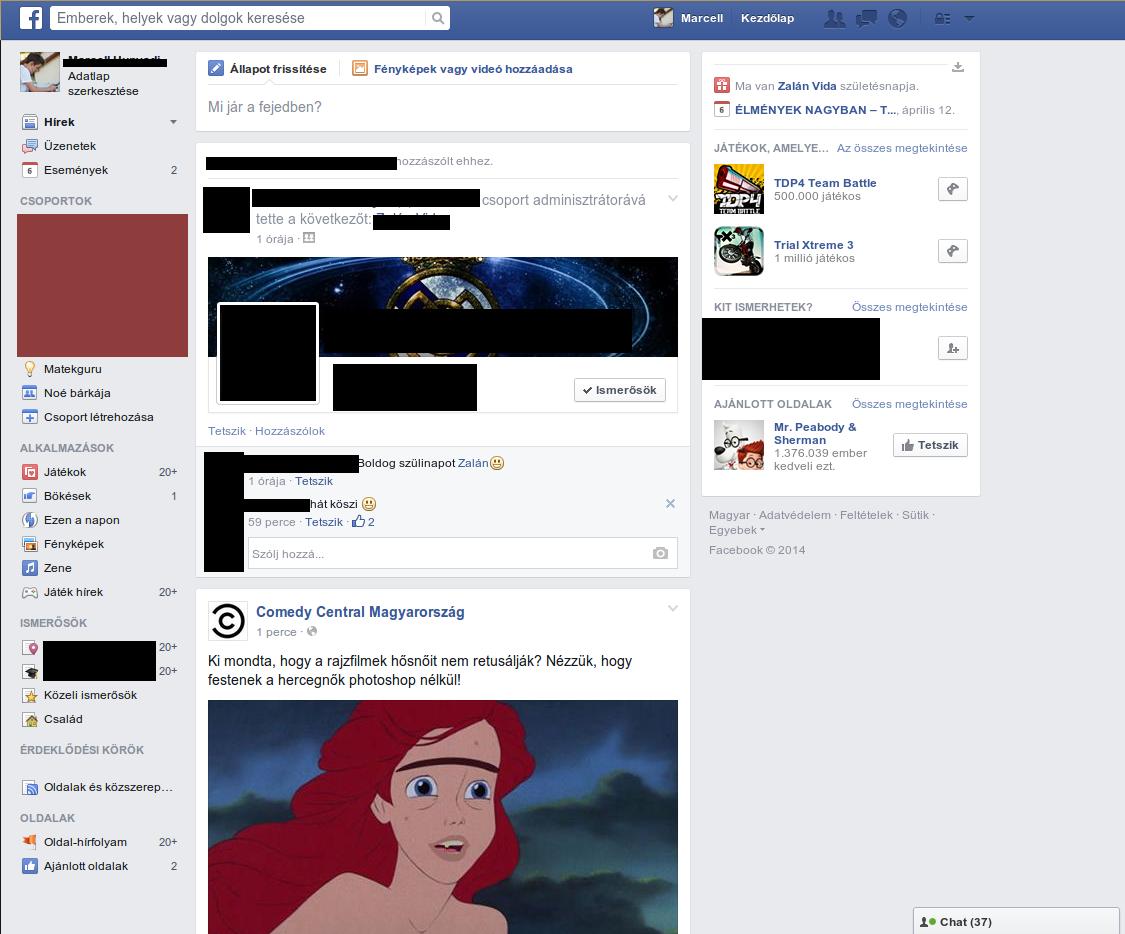
Task: Open Üzenetek messages in sidebar
Action: (x=70, y=146)
